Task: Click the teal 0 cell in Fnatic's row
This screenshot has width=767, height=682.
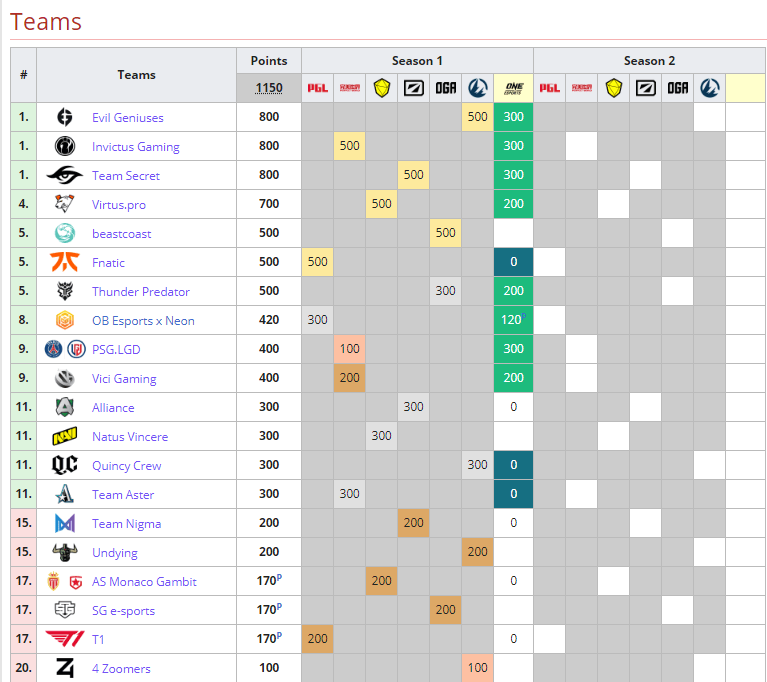Action: 513,263
